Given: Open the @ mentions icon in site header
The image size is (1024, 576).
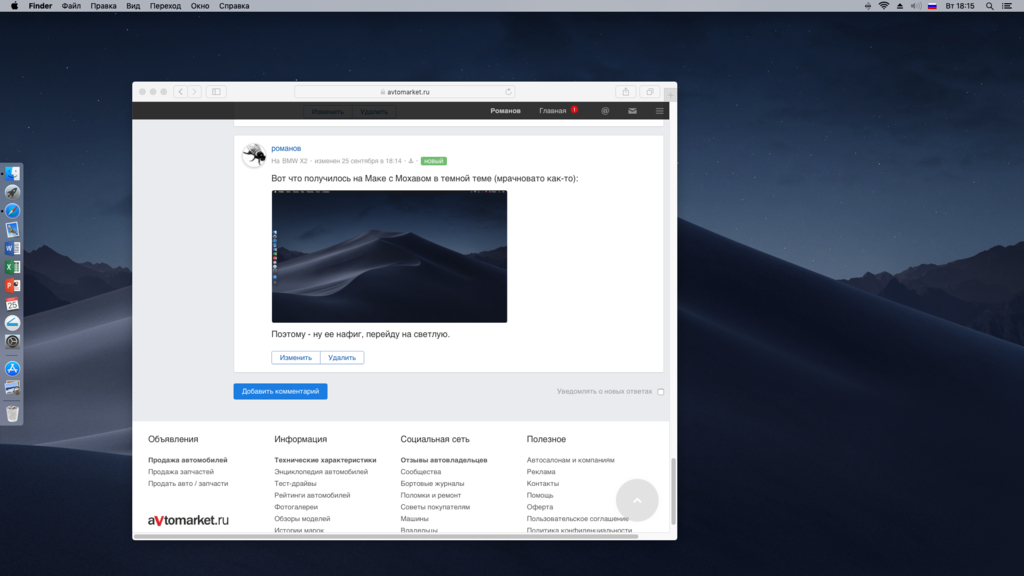Looking at the screenshot, I should tap(605, 111).
